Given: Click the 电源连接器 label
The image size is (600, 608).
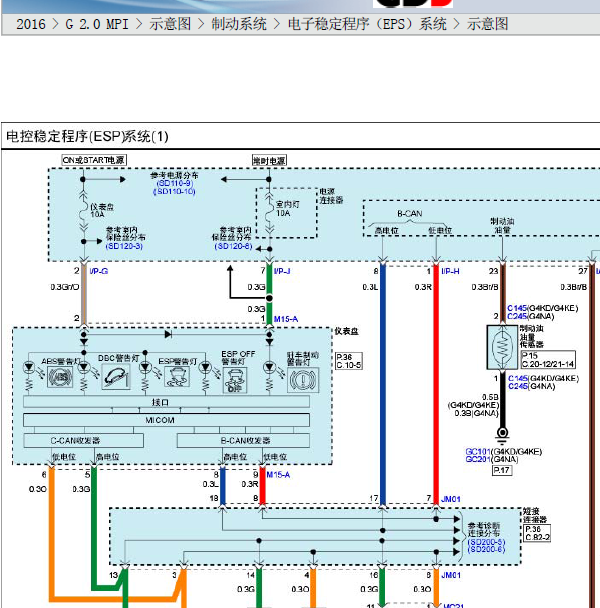Looking at the screenshot, I should click(x=331, y=196).
